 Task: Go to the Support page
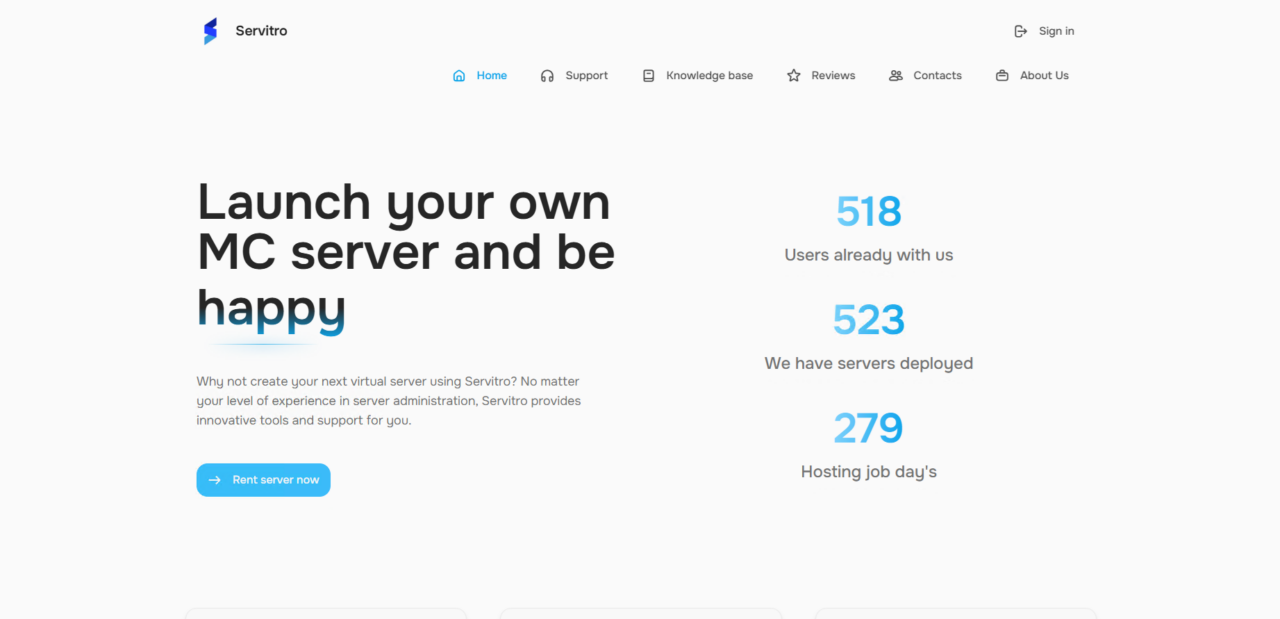(586, 76)
